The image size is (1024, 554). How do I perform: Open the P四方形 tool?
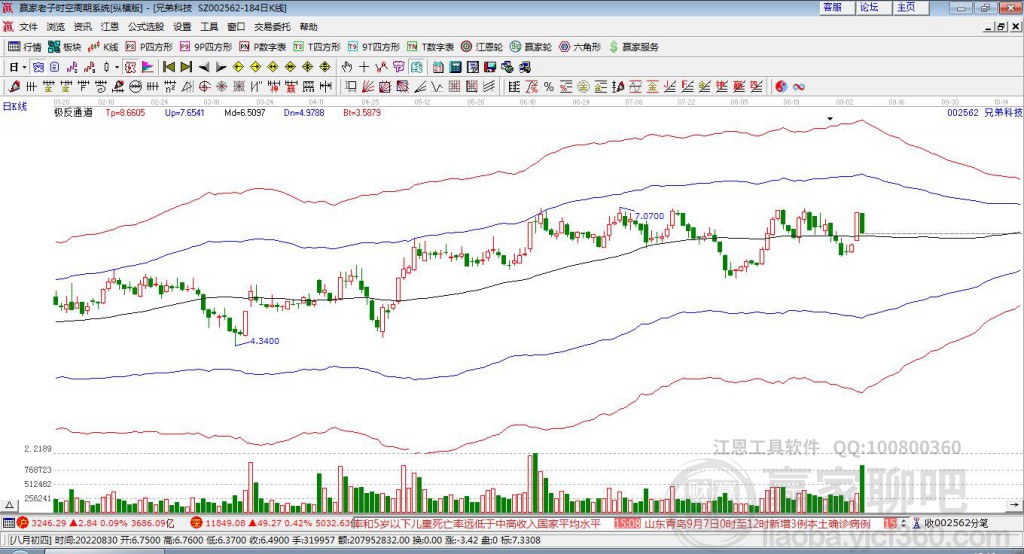pos(149,47)
